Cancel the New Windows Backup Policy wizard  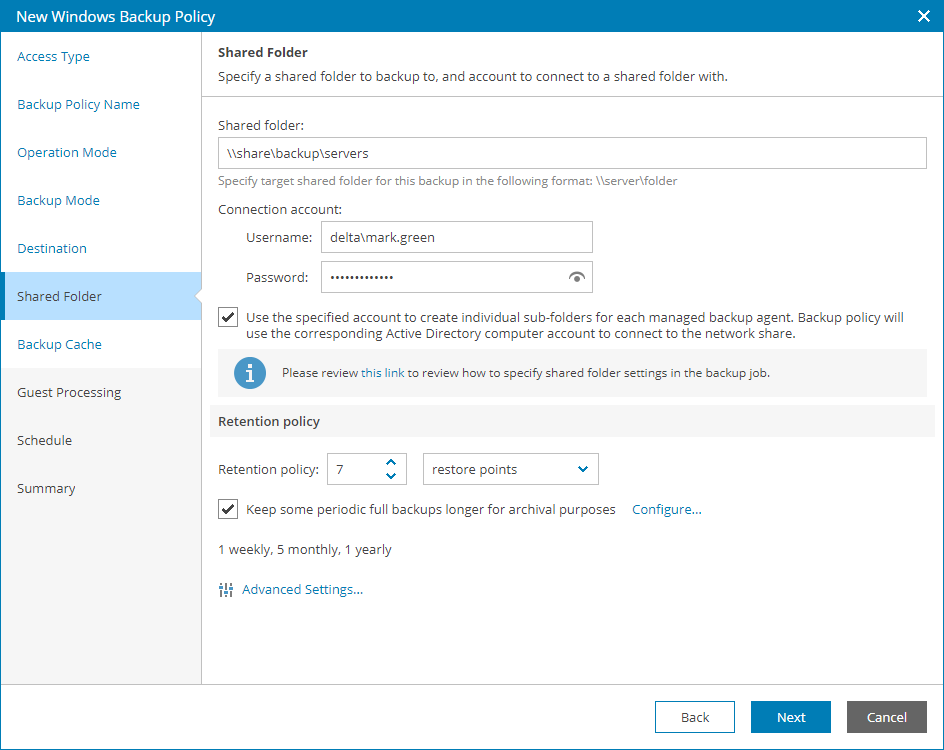(x=886, y=717)
